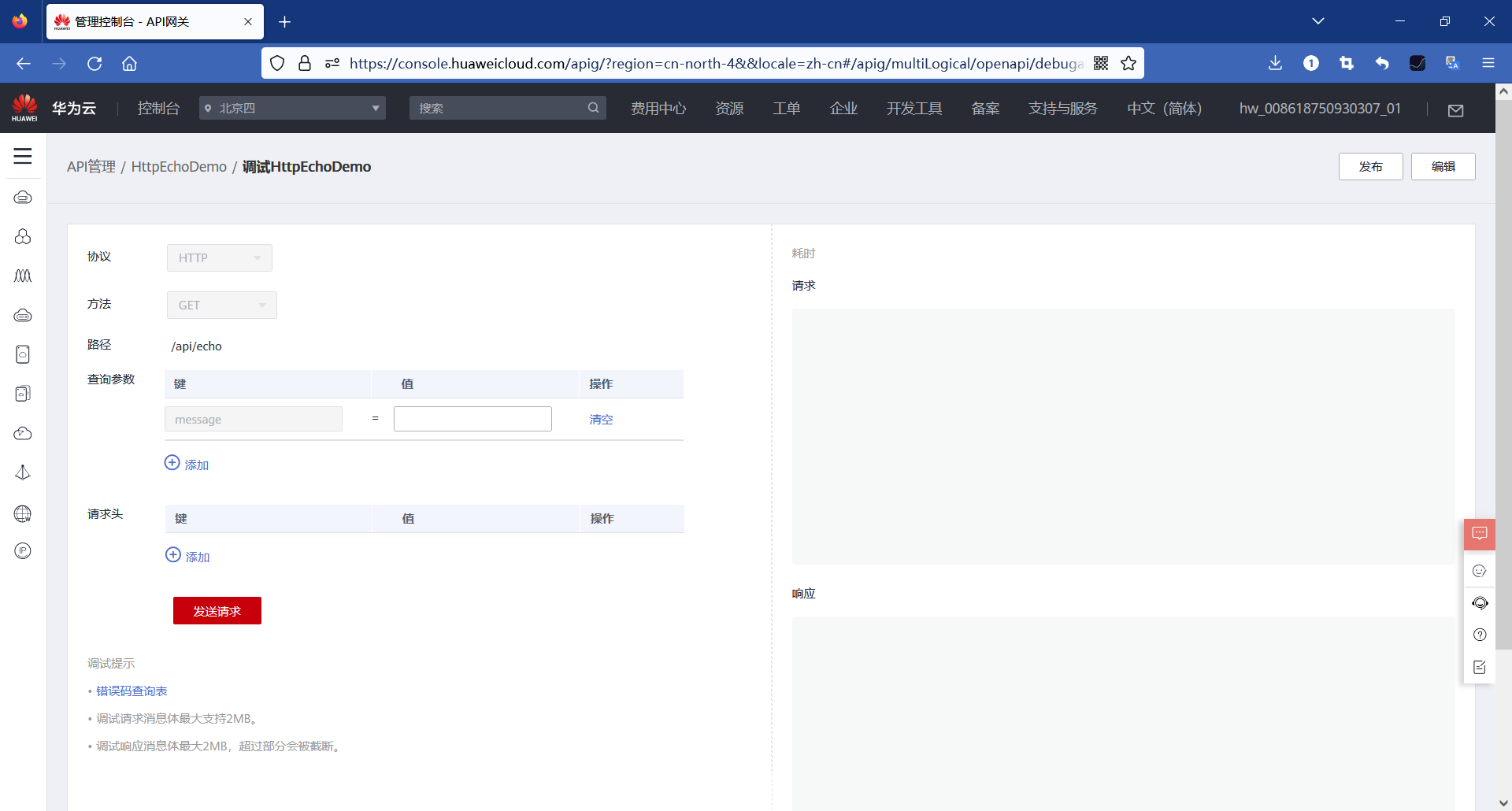The width and height of the screenshot is (1512, 811).
Task: Open the red feedback chat icon
Action: click(1480, 534)
